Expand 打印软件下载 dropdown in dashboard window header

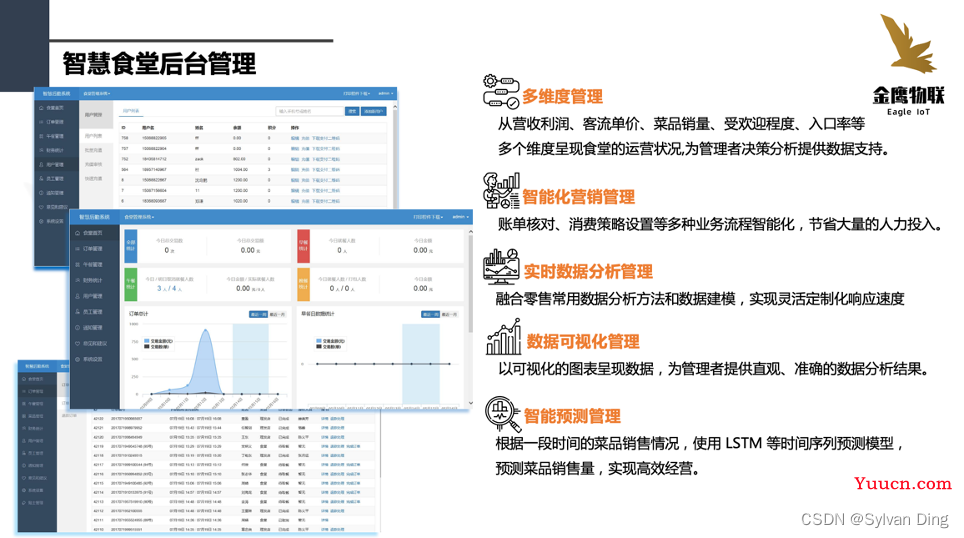pyautogui.click(x=428, y=217)
